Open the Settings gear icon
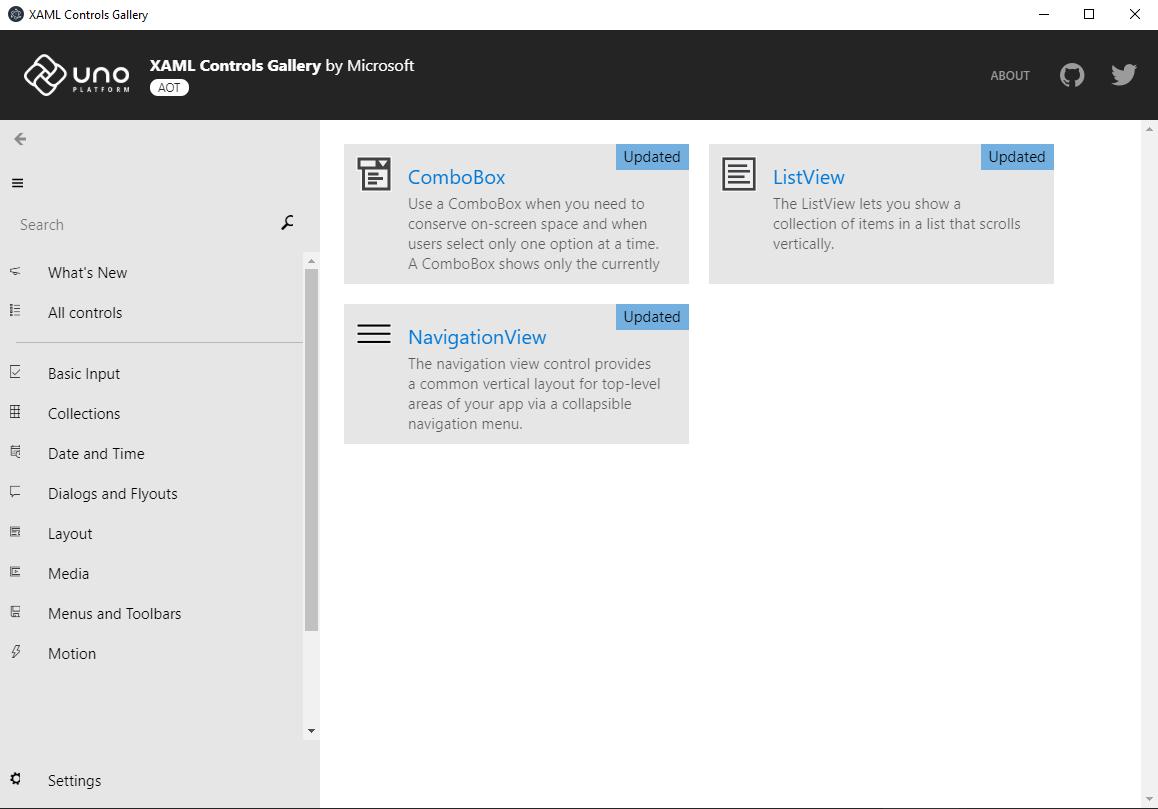The height and width of the screenshot is (809, 1158). click(16, 780)
